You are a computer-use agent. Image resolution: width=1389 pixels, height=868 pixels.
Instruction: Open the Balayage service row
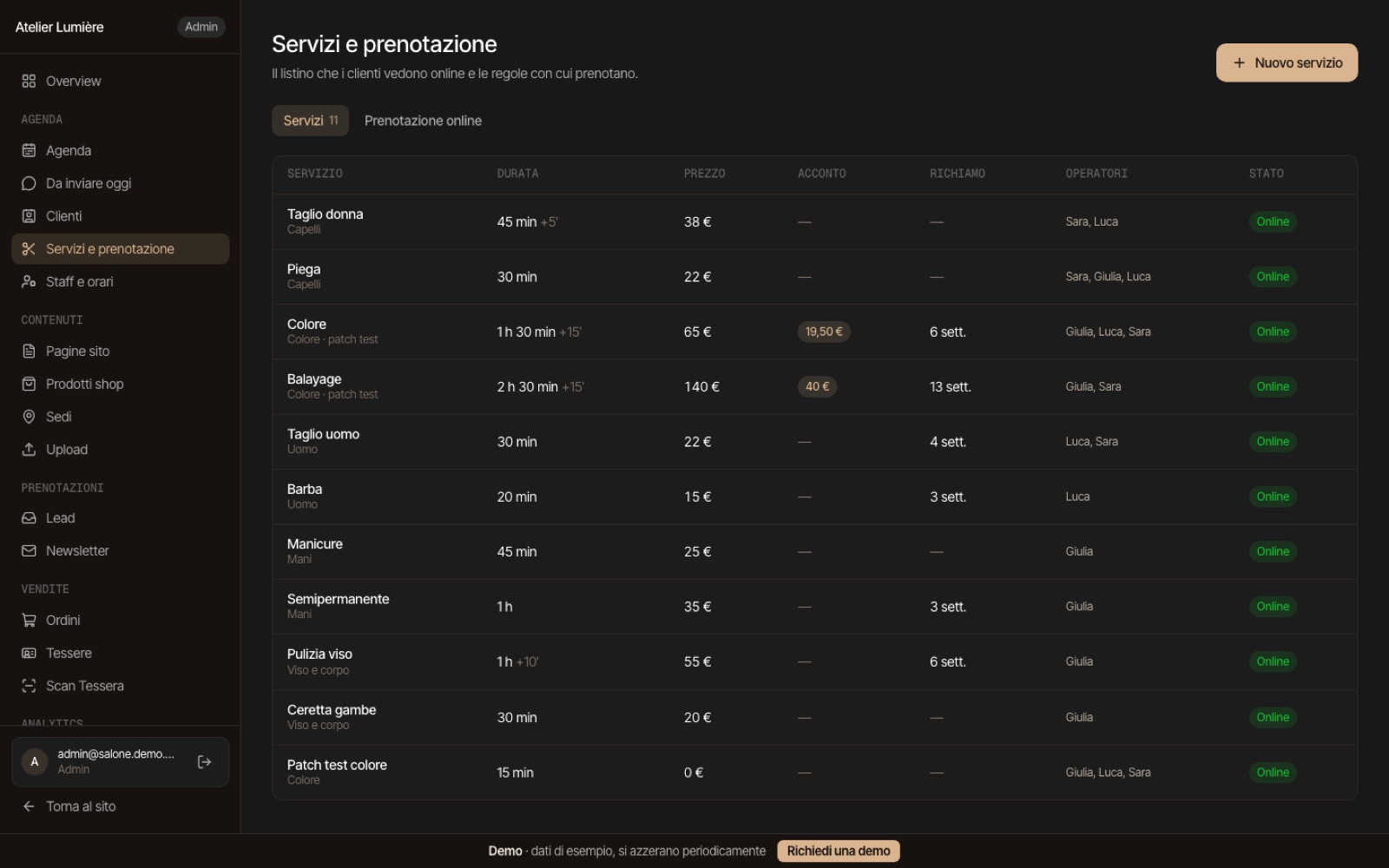(x=814, y=387)
